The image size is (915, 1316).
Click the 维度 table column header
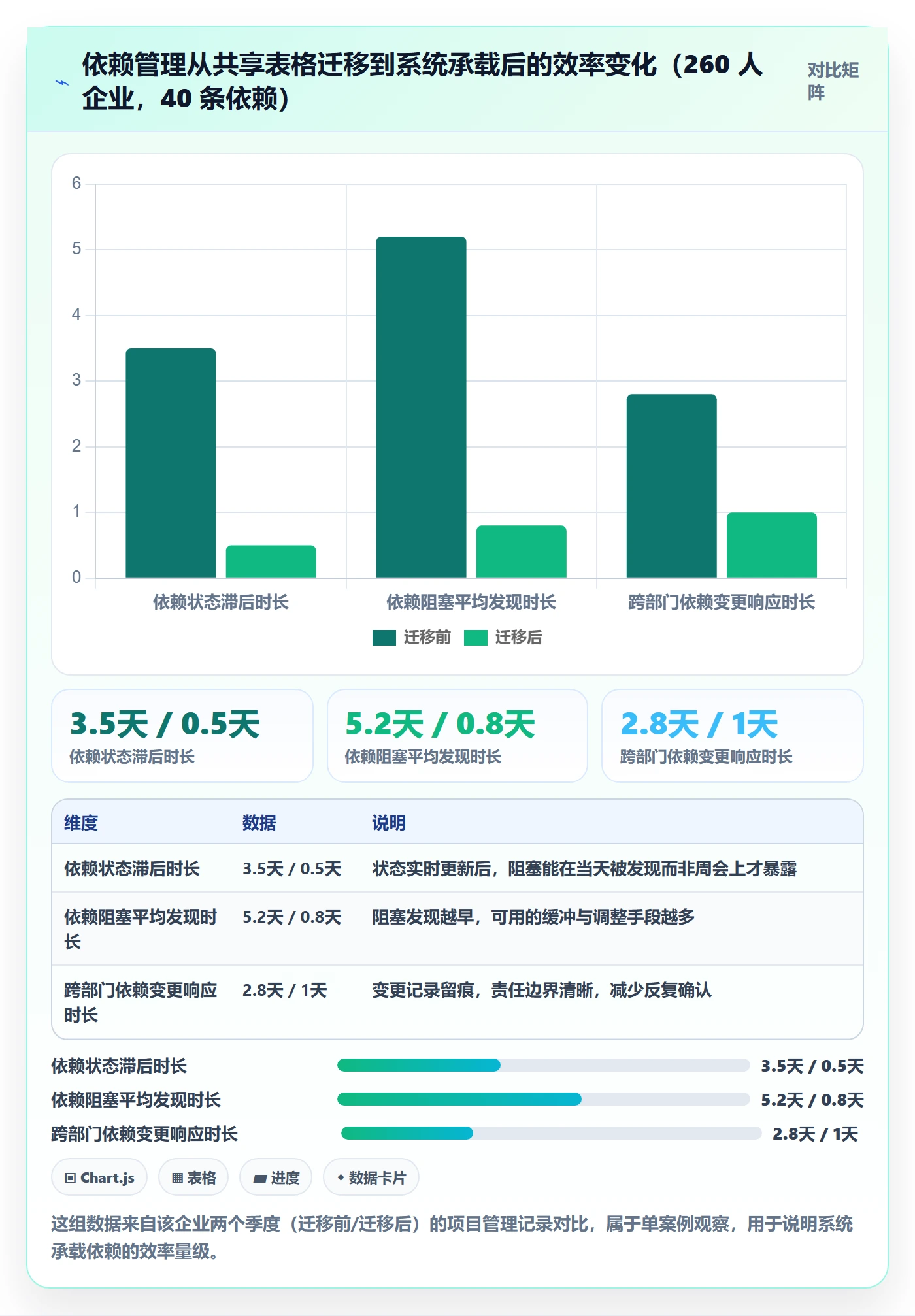pos(81,823)
